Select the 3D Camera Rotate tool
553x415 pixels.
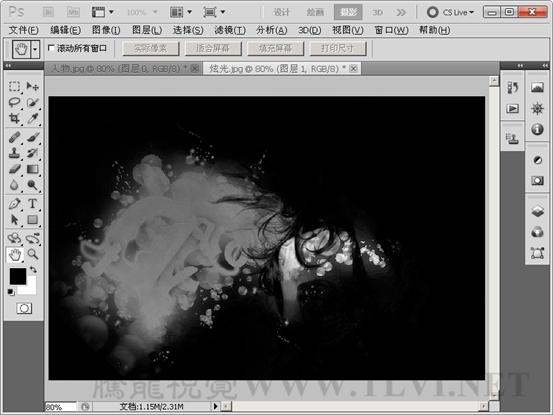click(x=32, y=238)
